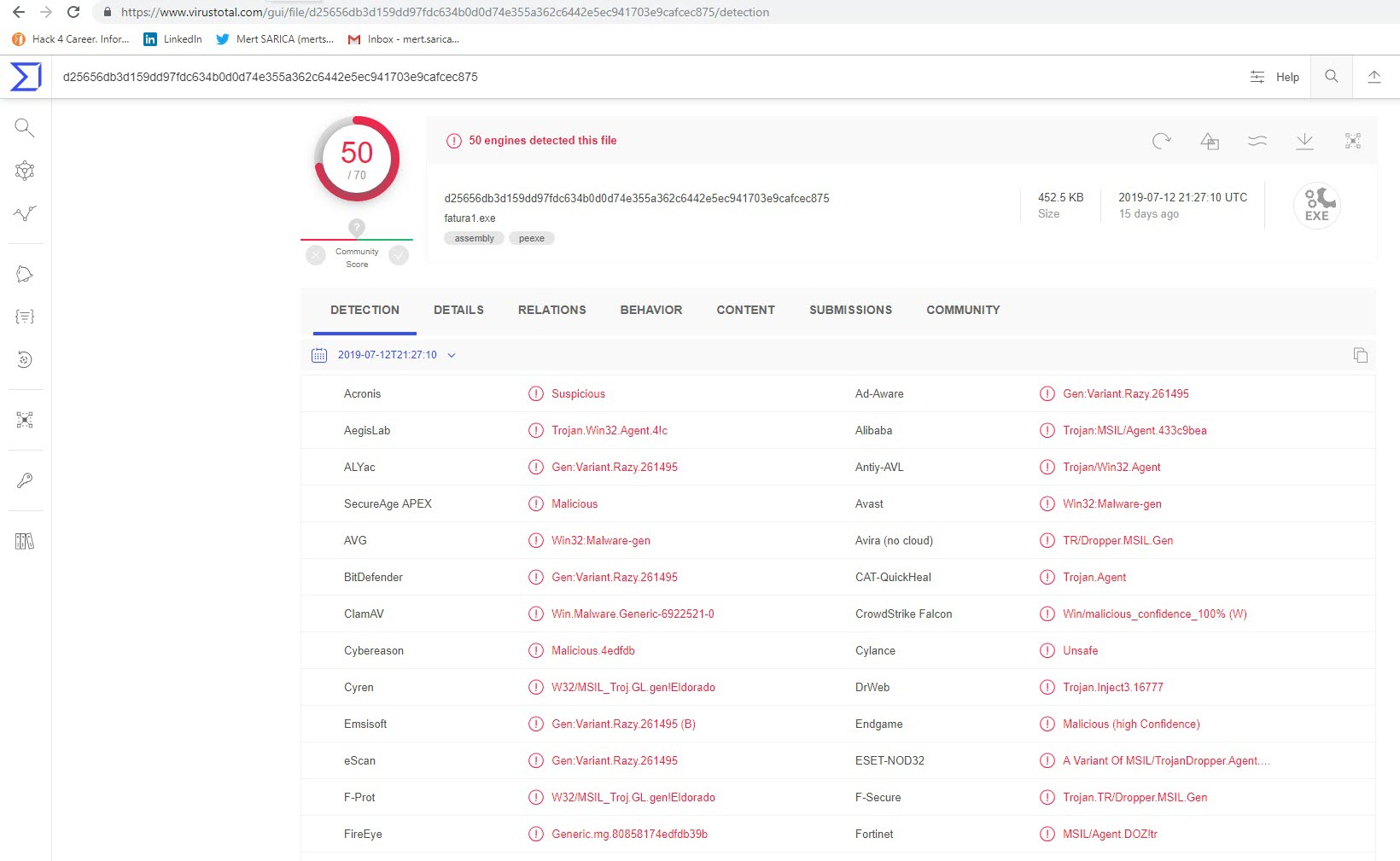Screen dimensions: 1400x861
Task: Click the Generic.mg.80858174edfdb39b FireEye result
Action: click(629, 835)
